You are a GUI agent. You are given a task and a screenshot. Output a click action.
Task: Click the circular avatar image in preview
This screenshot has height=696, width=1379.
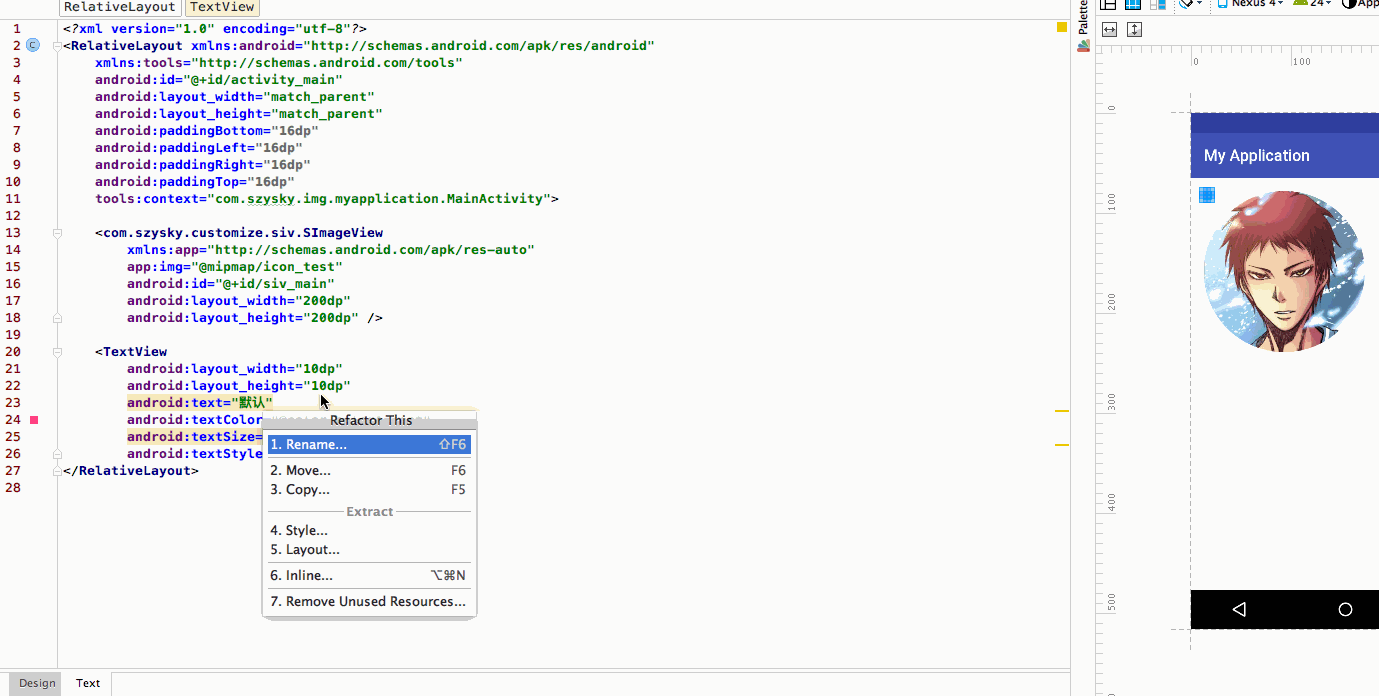(1284, 271)
